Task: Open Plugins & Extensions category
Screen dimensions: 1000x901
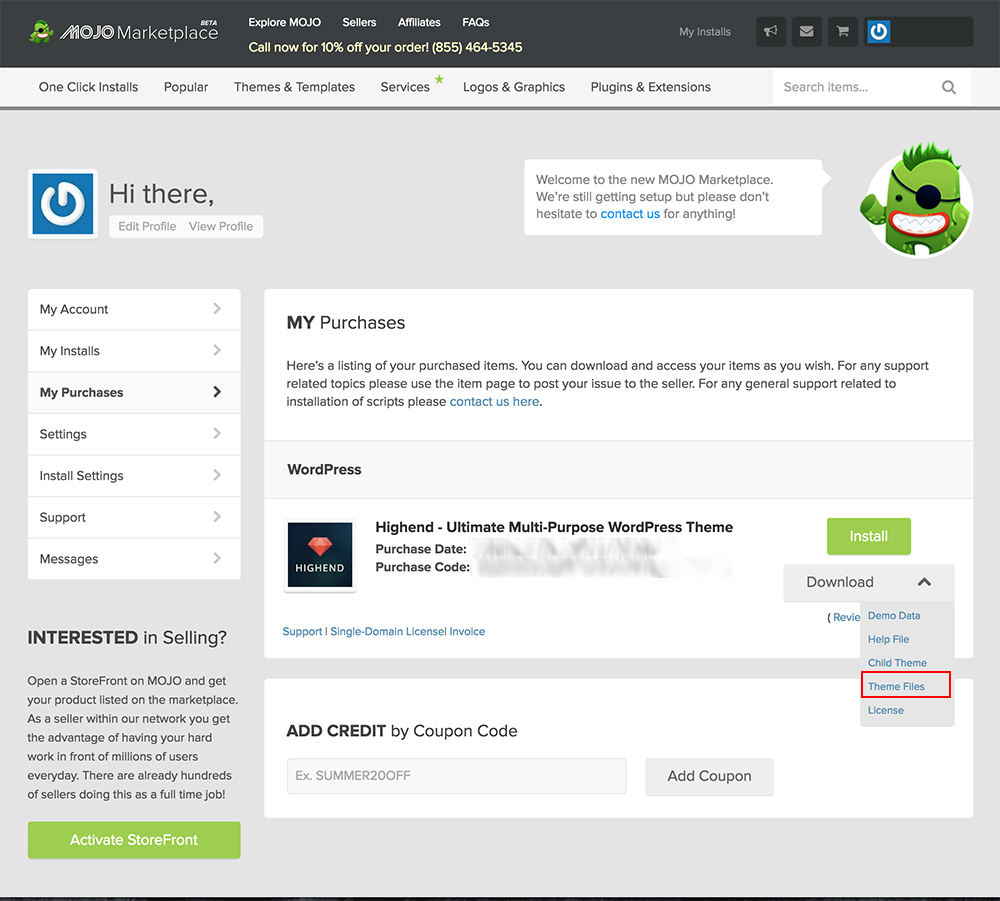Action: click(651, 87)
